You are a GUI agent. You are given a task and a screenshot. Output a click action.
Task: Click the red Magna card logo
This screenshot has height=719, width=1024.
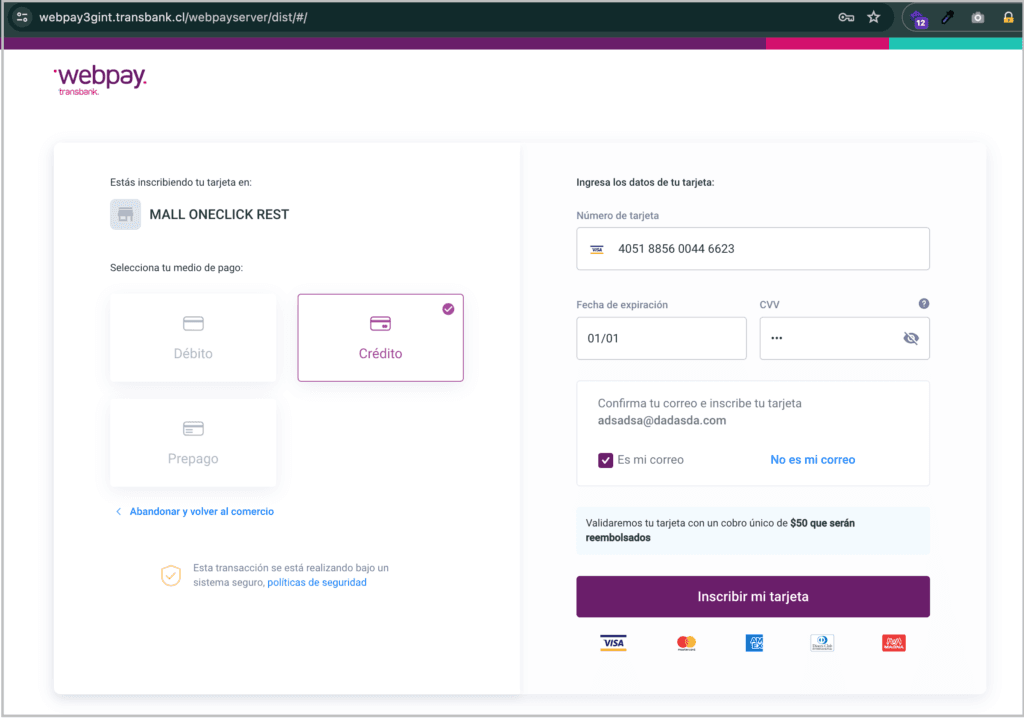893,643
